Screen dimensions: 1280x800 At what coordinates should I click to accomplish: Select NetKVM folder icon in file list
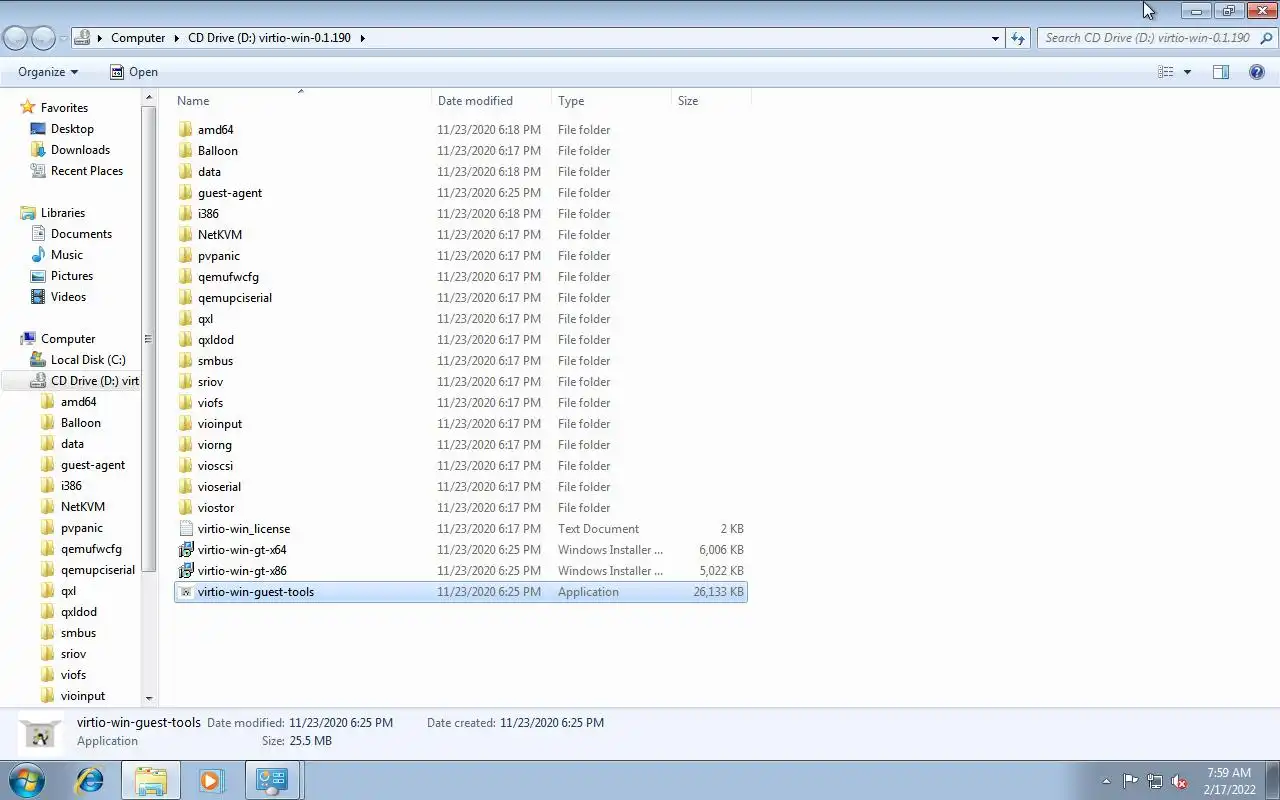coord(186,235)
